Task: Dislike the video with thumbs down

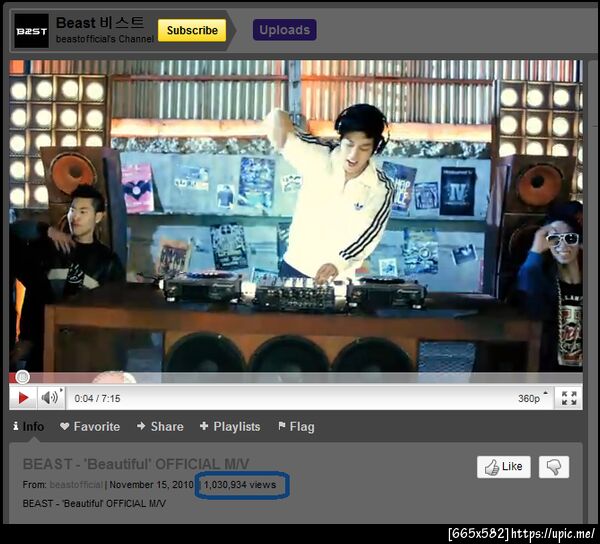Action: [554, 467]
